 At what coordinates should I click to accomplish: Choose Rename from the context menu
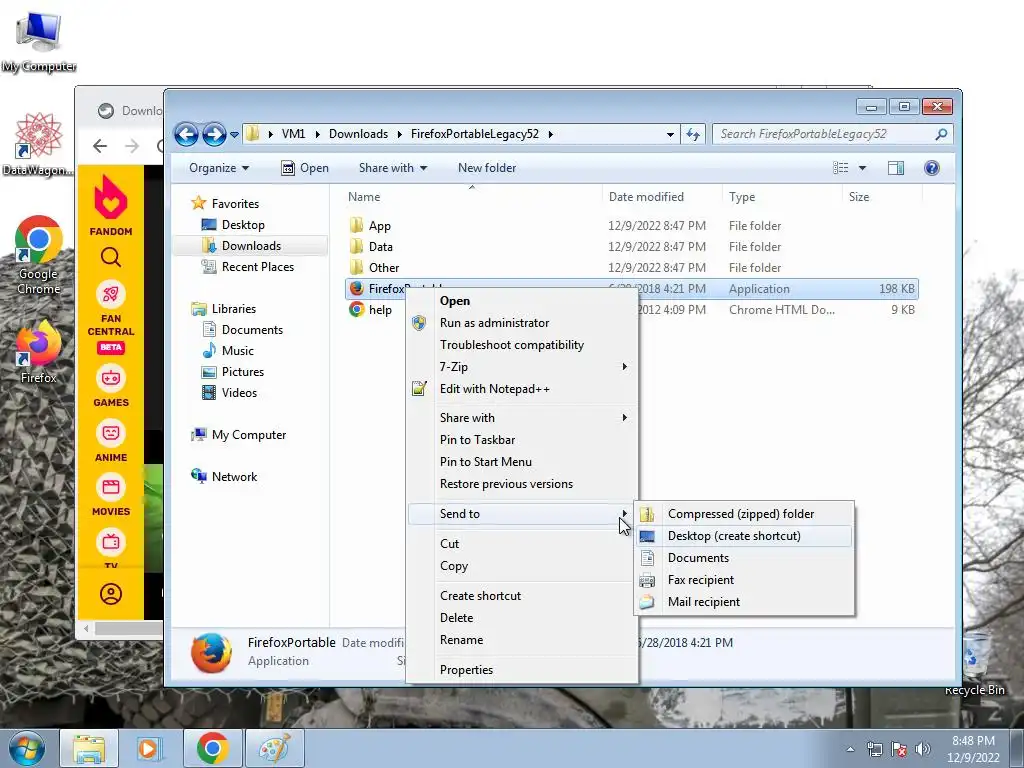522,640
